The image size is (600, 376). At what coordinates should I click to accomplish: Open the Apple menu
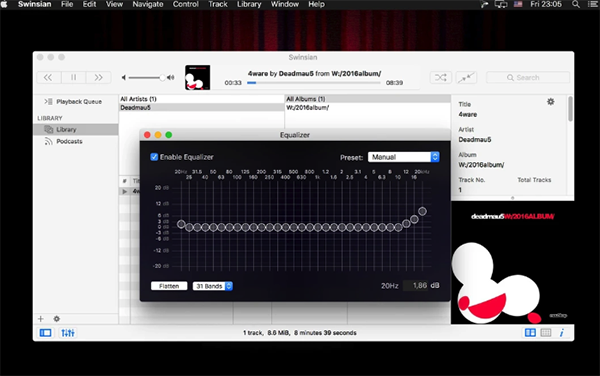click(x=4, y=4)
